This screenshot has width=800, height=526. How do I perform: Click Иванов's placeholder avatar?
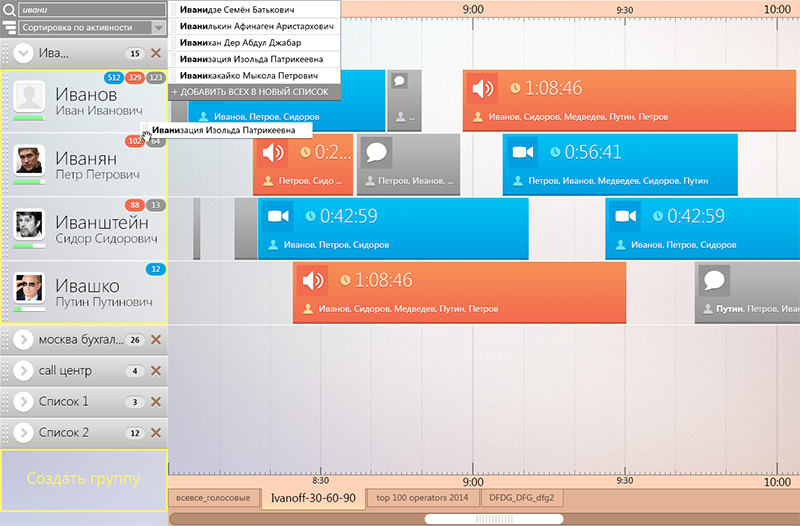(x=29, y=96)
